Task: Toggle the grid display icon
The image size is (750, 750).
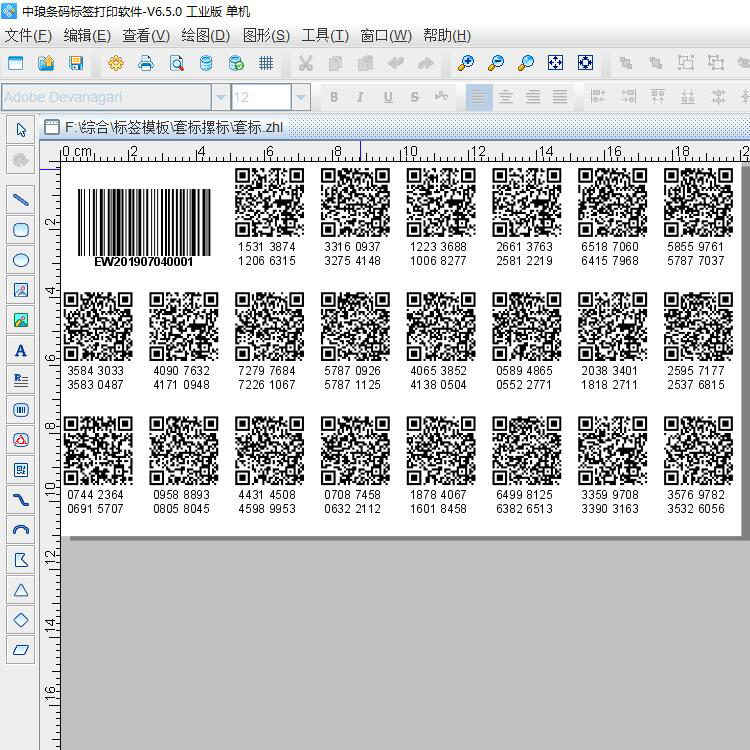Action: (x=266, y=63)
